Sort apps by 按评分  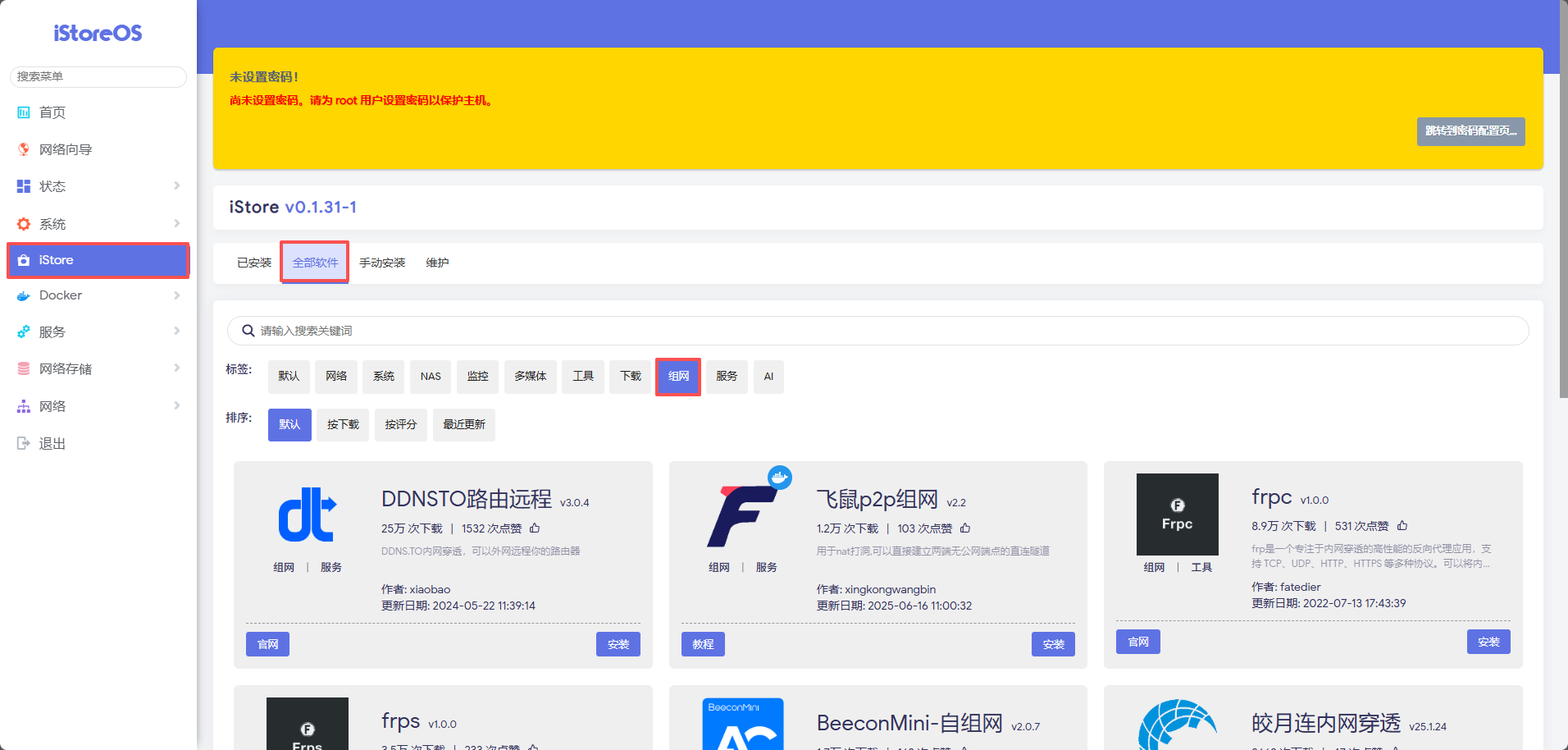tap(401, 425)
